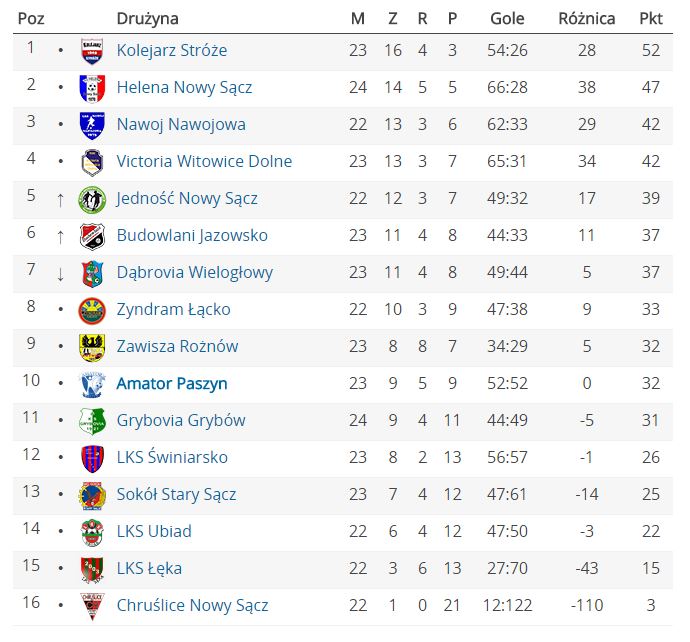Click the Helena Nowy Sącz club logo

pos(92,88)
